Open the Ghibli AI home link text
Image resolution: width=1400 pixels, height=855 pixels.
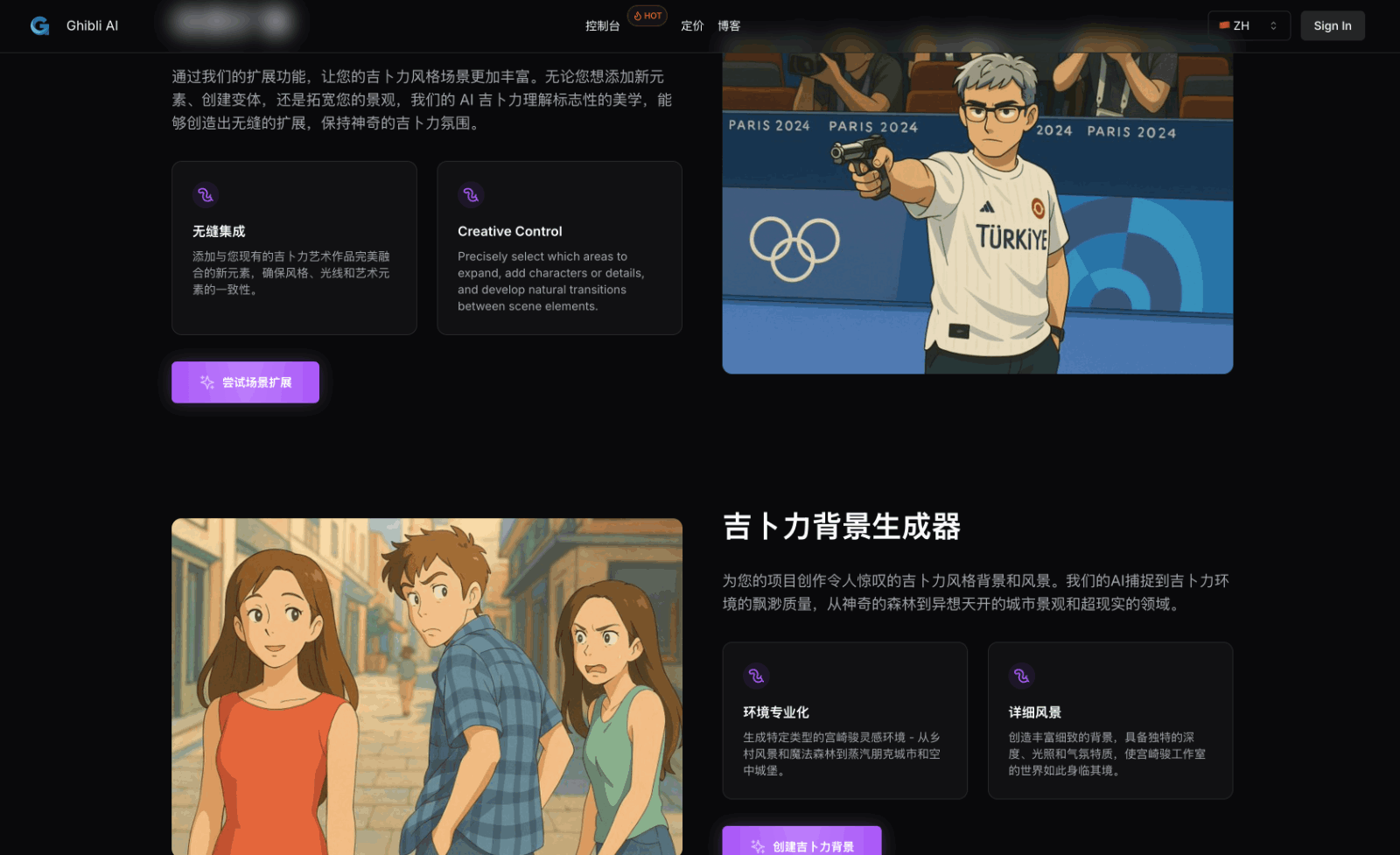[92, 26]
